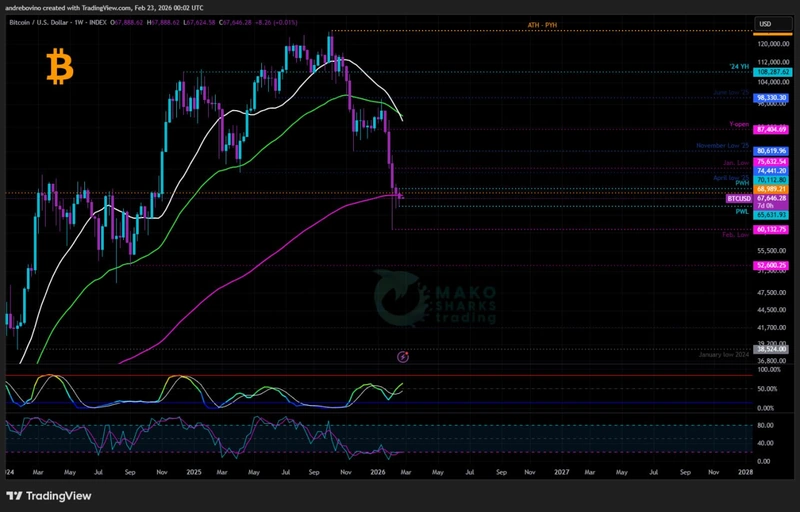Click the 65,631.93 PWL price label
This screenshot has width=800, height=512.
coord(773,214)
